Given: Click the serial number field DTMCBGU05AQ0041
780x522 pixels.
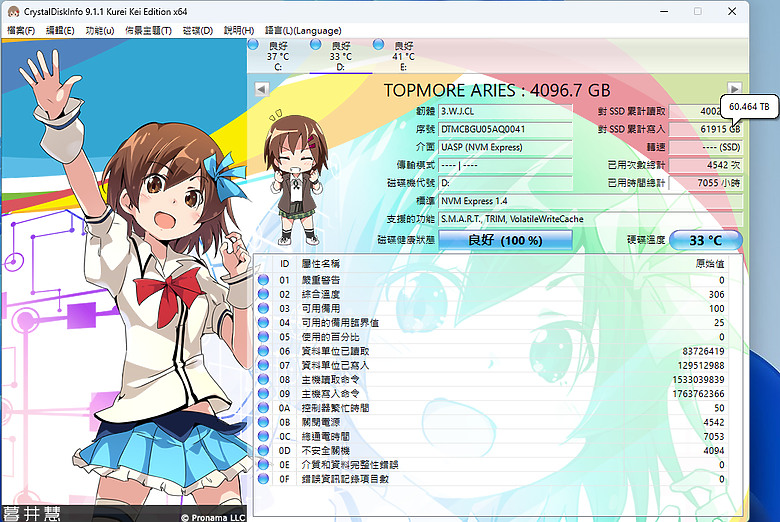Looking at the screenshot, I should pos(505,129).
